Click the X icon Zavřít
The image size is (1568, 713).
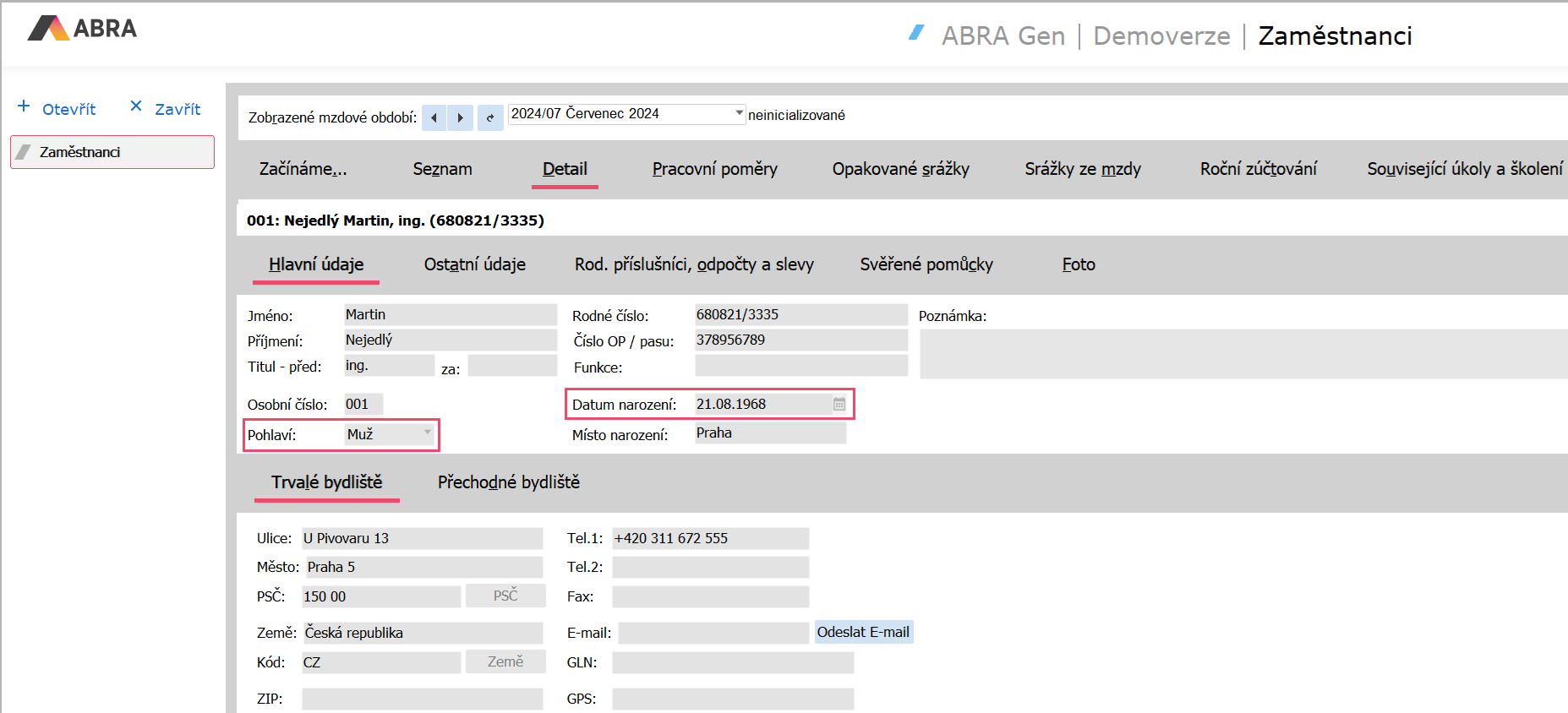pos(136,106)
